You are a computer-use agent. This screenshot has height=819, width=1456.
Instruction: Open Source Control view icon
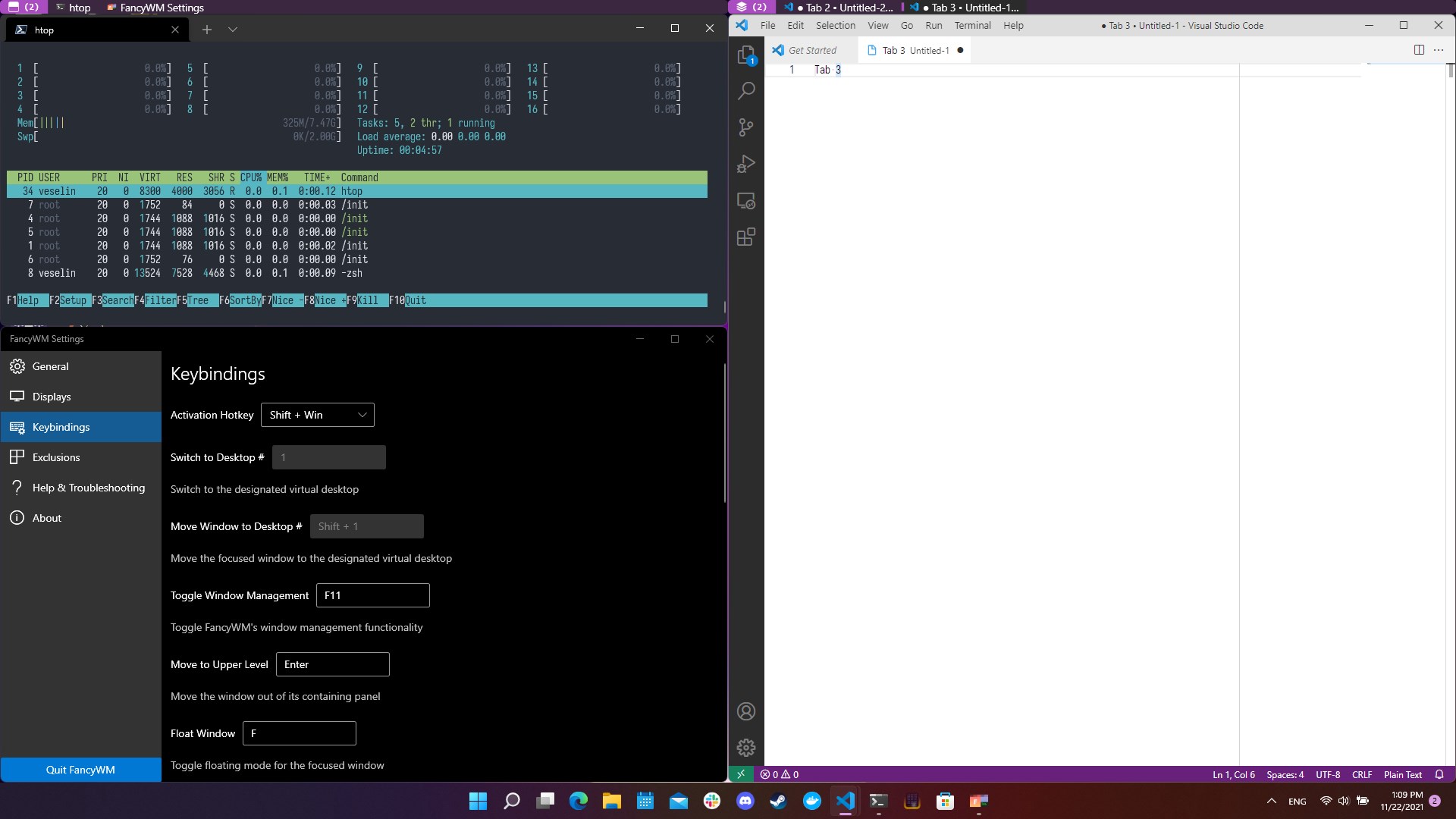click(x=746, y=127)
